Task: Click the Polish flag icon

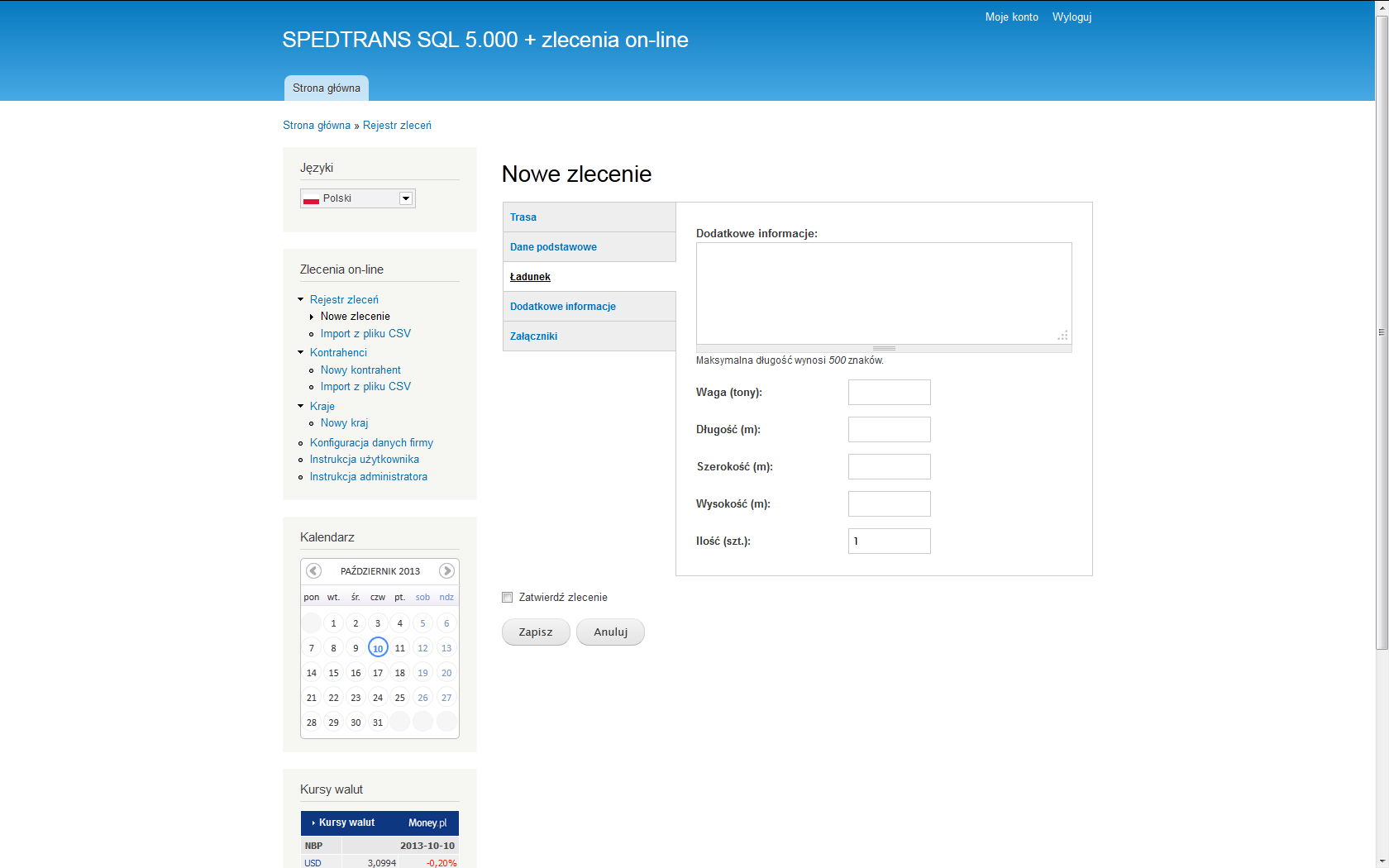Action: pyautogui.click(x=311, y=198)
